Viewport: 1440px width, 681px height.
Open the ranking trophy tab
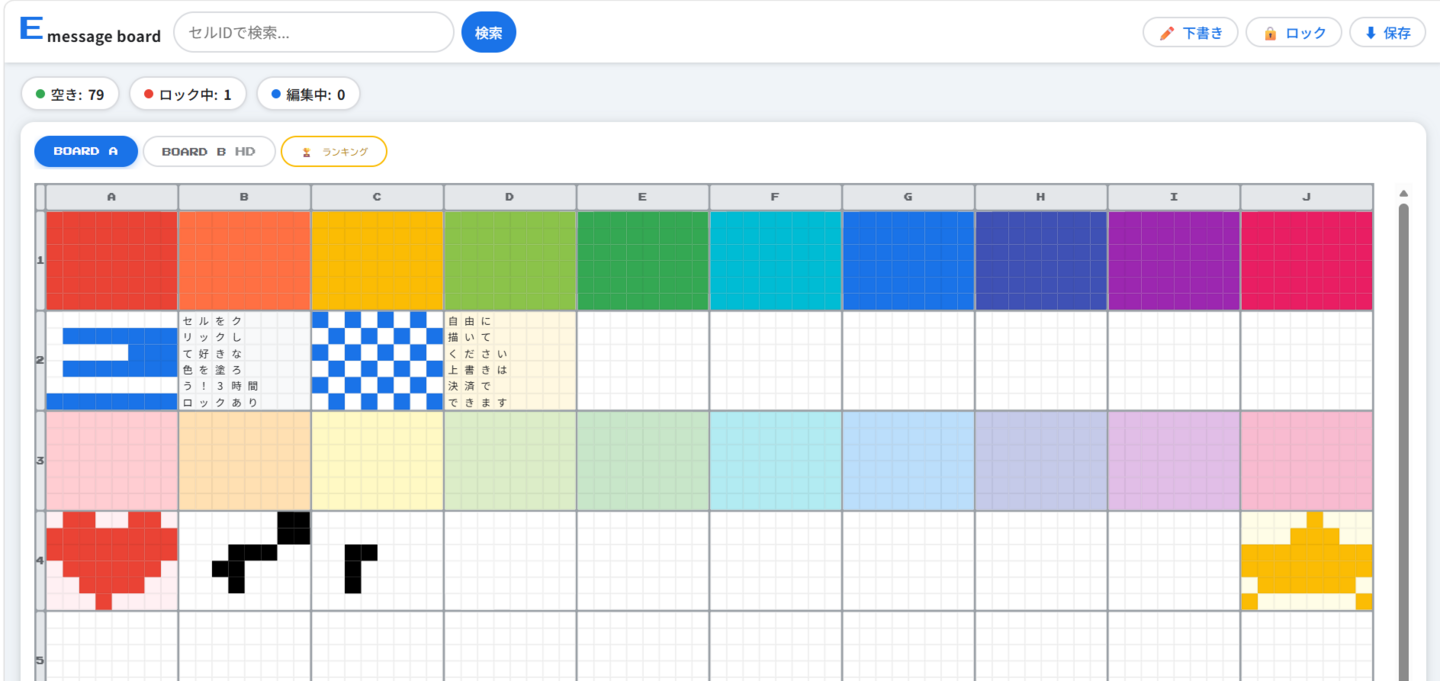334,152
